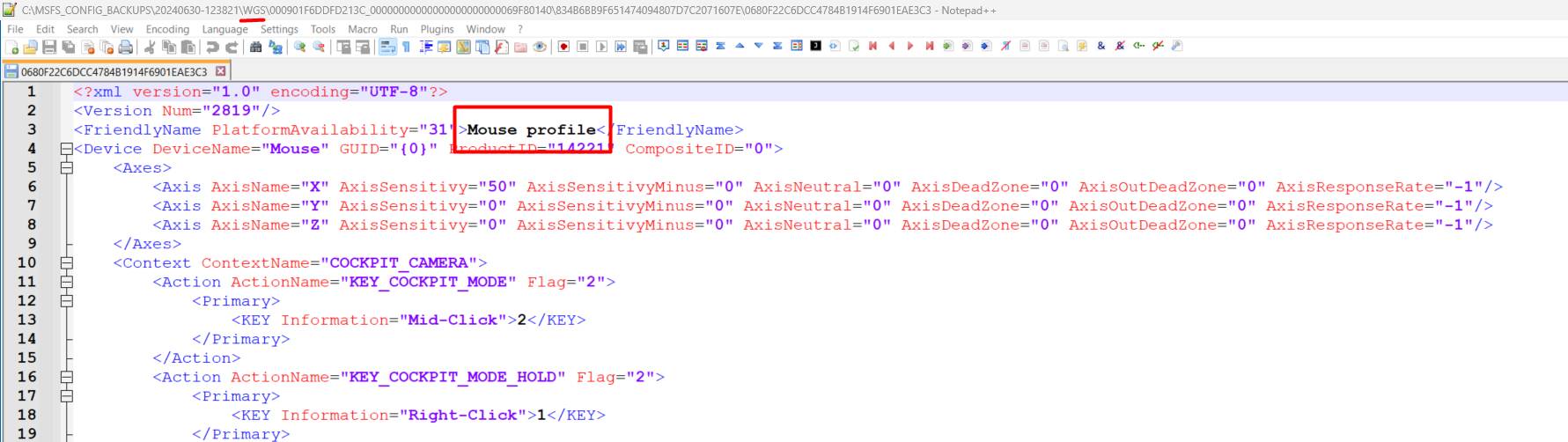Open the Replace dialog icon
The height and width of the screenshot is (442, 1568).
pos(275,47)
